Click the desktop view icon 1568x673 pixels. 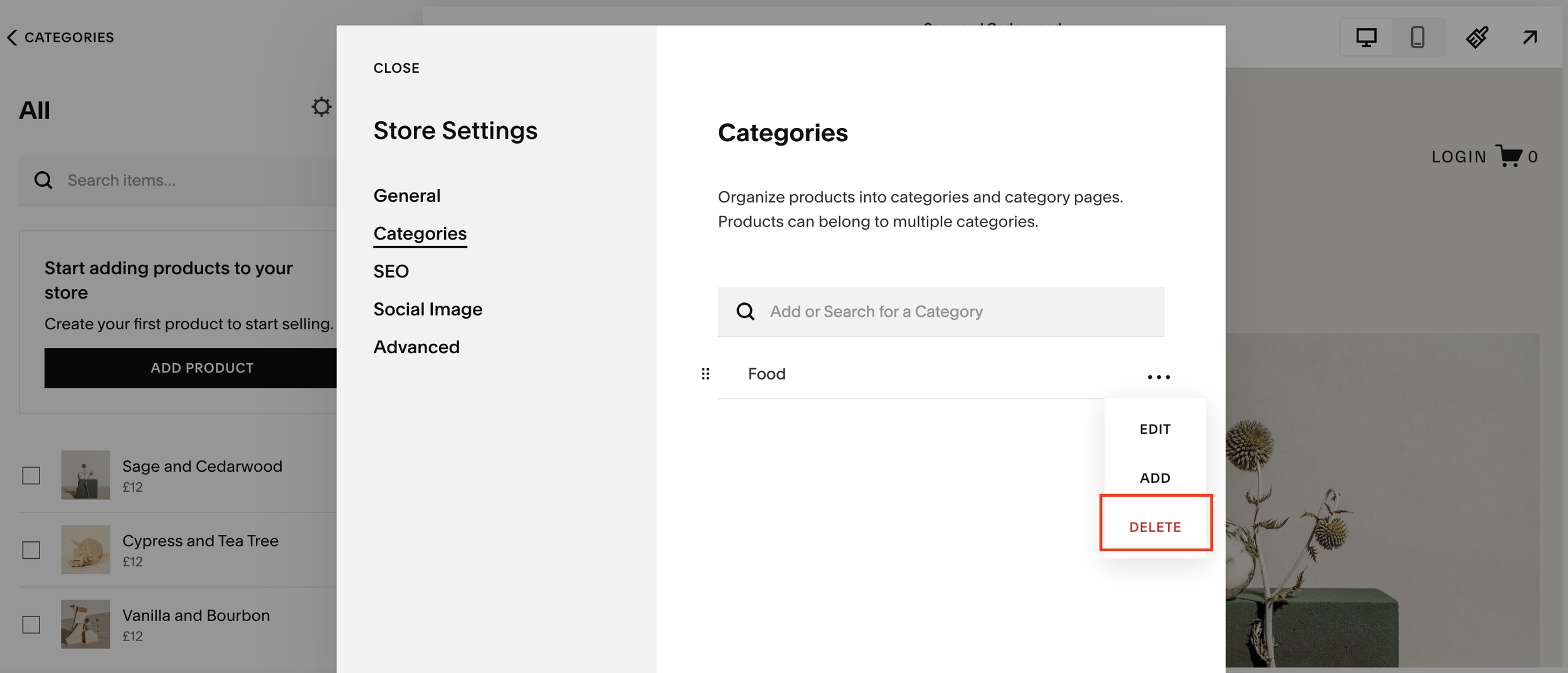1366,38
